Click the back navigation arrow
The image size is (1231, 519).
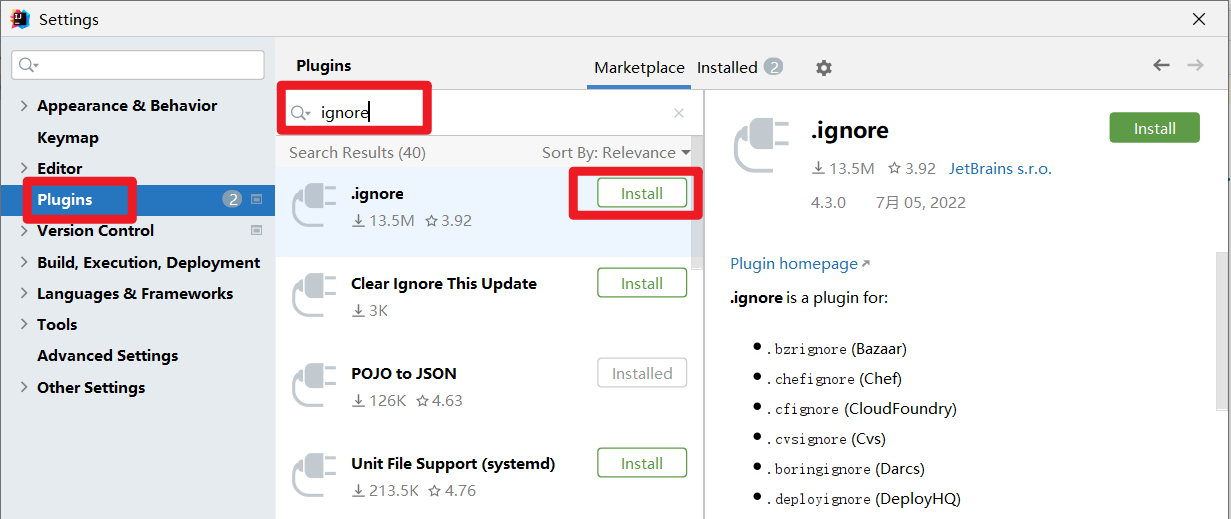[x=1161, y=65]
